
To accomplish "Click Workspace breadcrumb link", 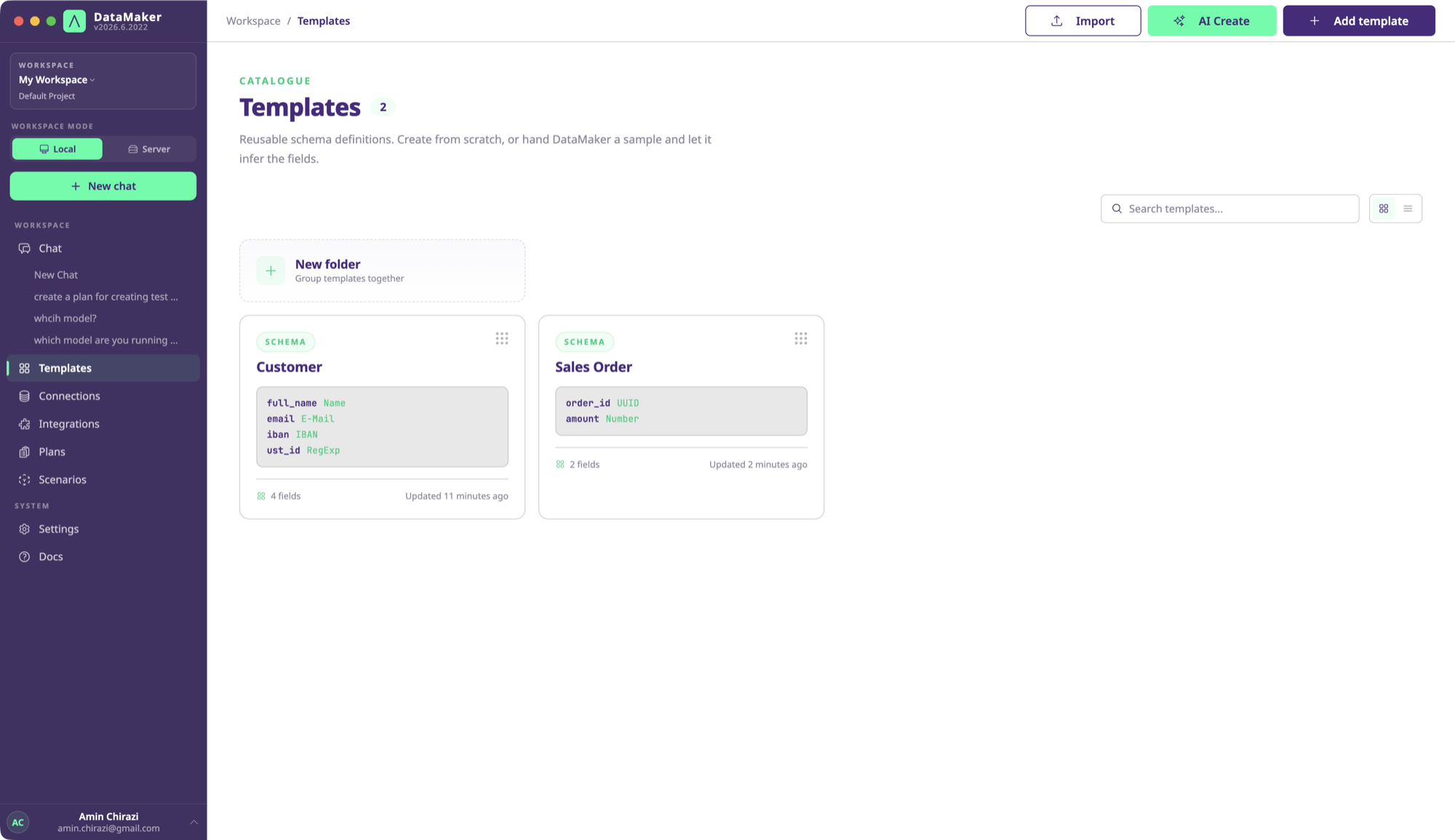I will [x=253, y=21].
